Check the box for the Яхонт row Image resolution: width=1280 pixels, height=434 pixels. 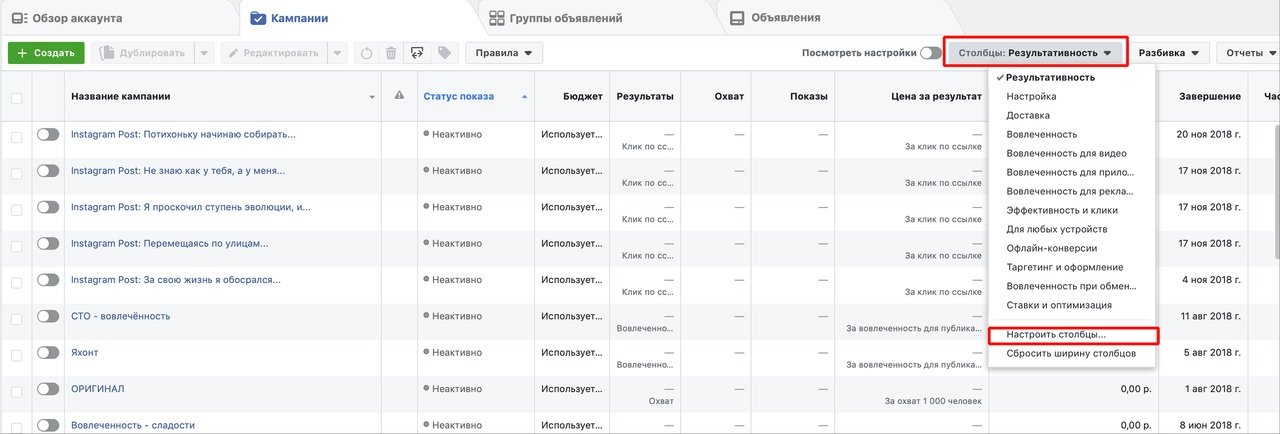[16, 354]
